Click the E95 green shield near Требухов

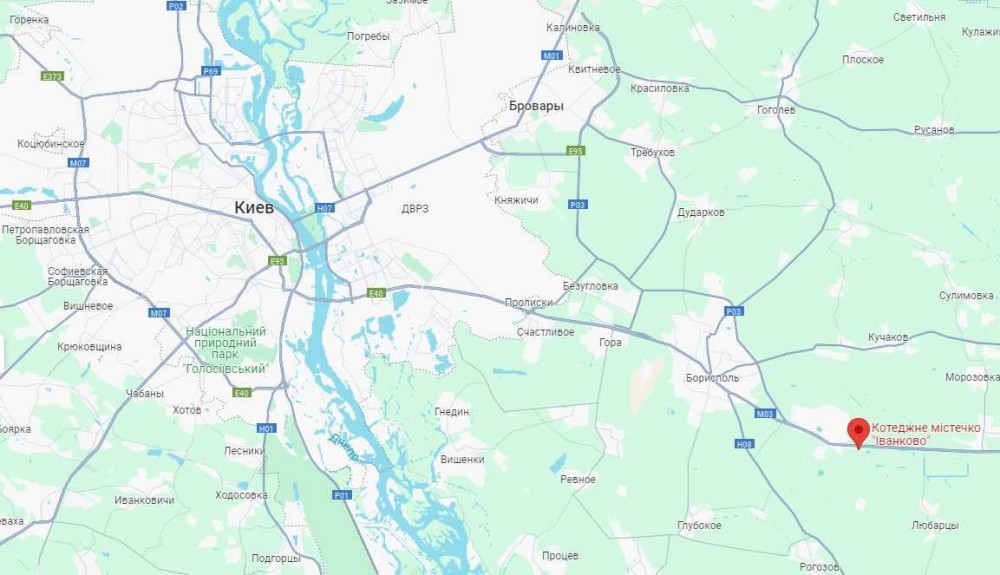pos(576,151)
